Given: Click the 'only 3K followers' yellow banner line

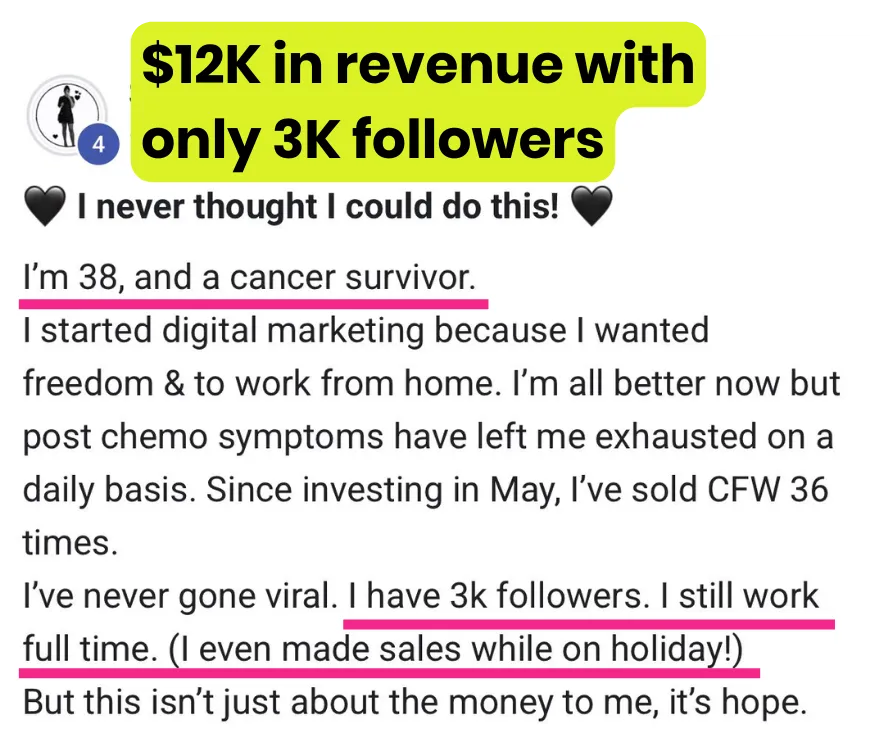Looking at the screenshot, I should pos(373,140).
